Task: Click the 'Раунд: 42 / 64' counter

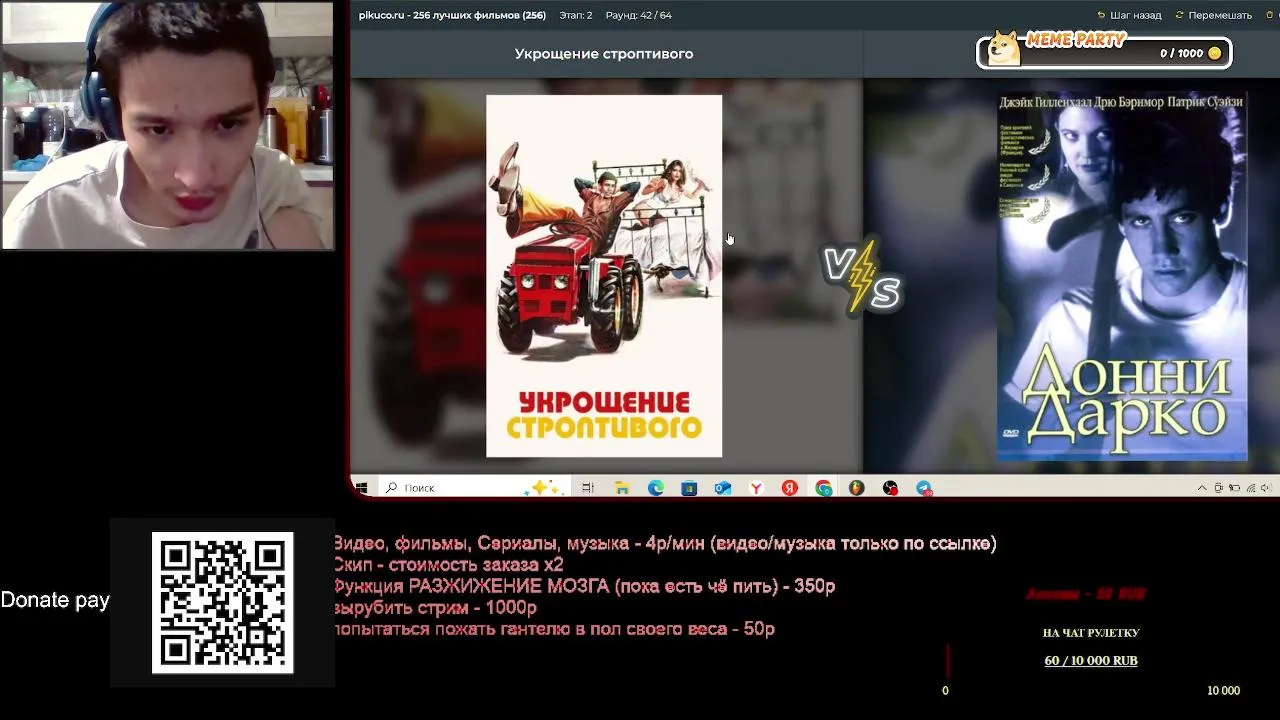Action: 639,15
